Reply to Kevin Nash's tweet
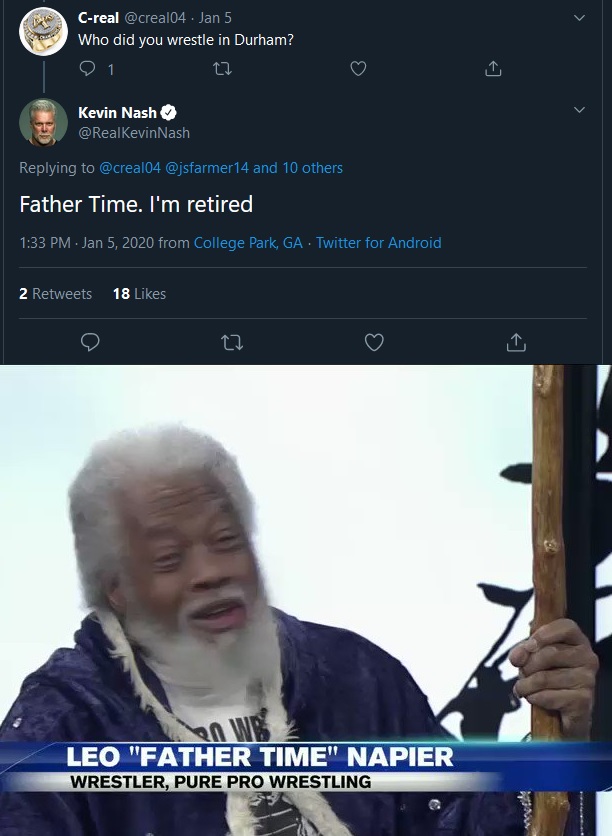612x836 pixels. click(90, 342)
